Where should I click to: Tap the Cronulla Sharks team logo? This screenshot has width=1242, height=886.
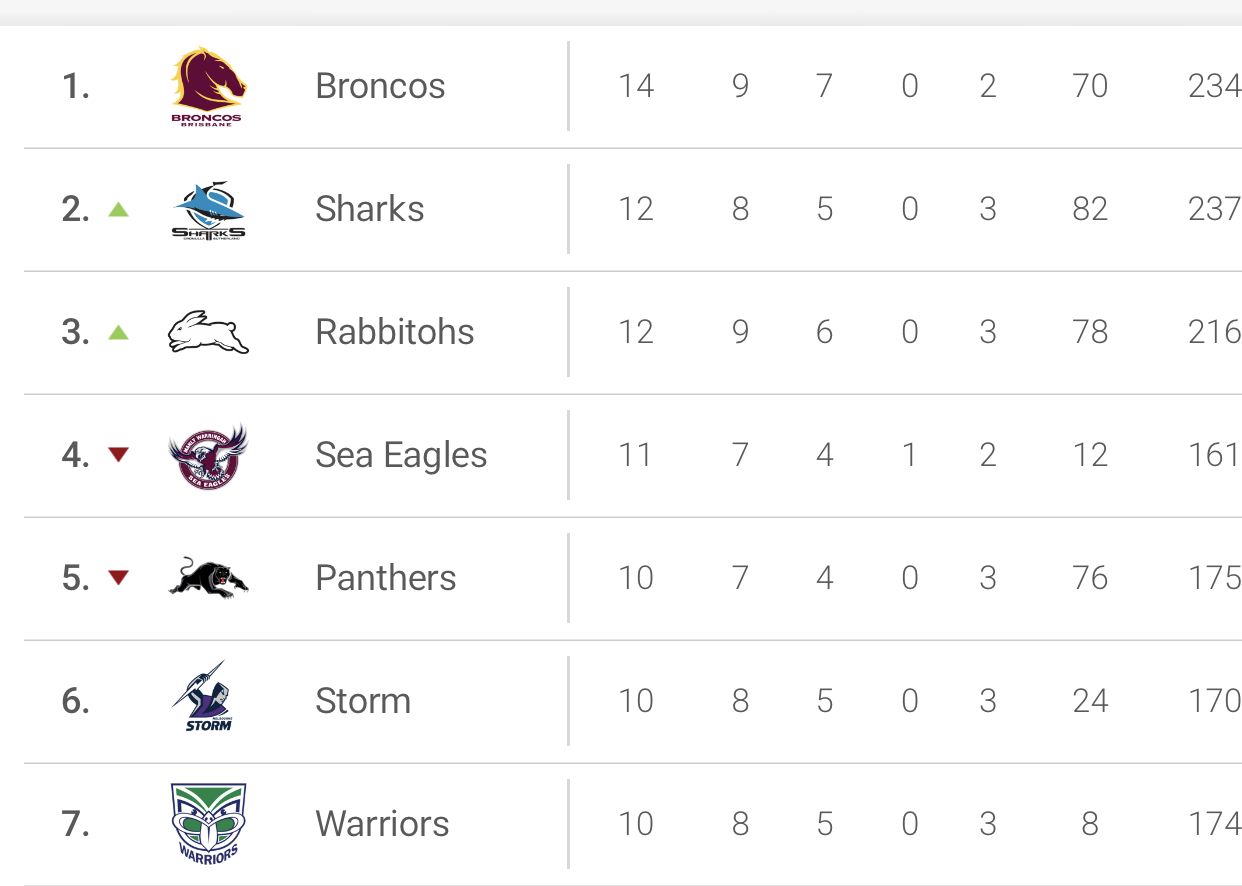point(209,210)
